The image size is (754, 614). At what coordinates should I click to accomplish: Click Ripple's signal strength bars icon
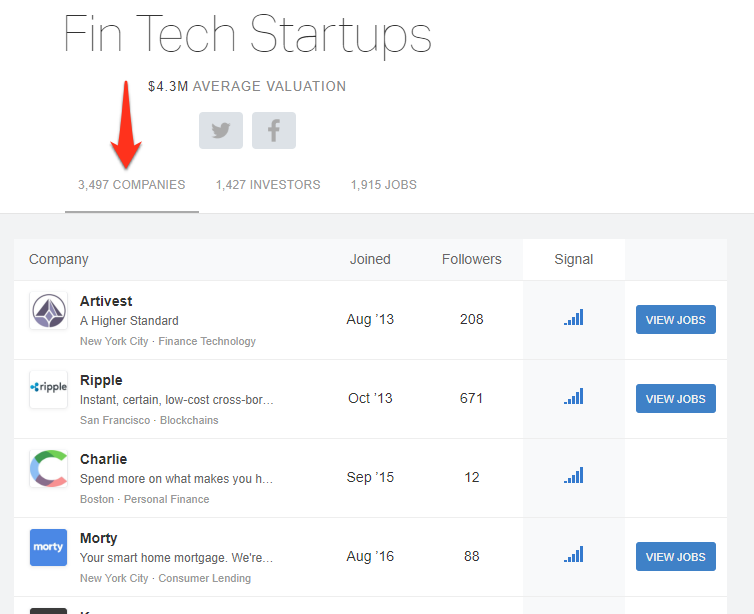(574, 396)
